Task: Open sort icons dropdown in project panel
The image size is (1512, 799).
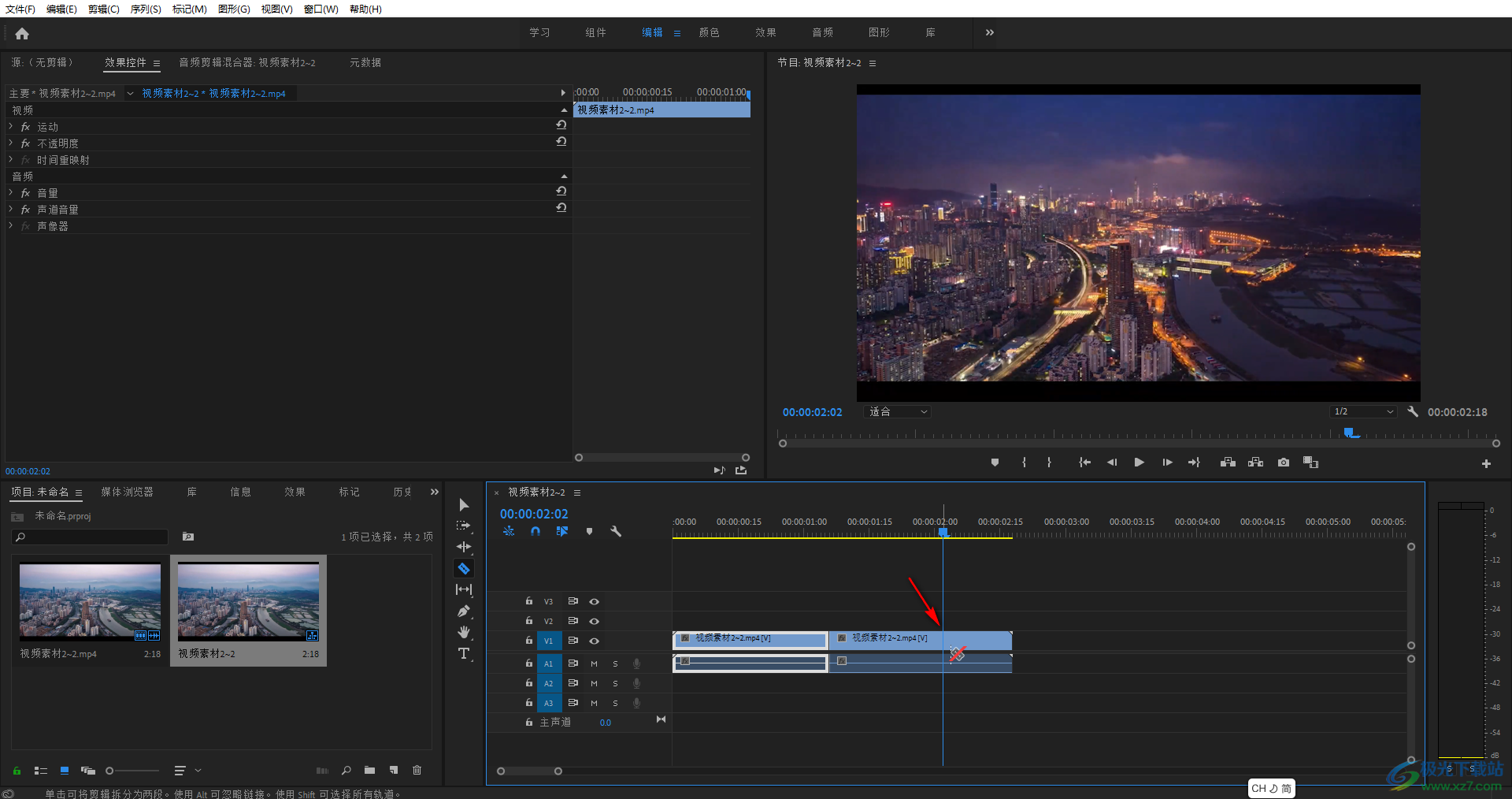Action: (187, 771)
